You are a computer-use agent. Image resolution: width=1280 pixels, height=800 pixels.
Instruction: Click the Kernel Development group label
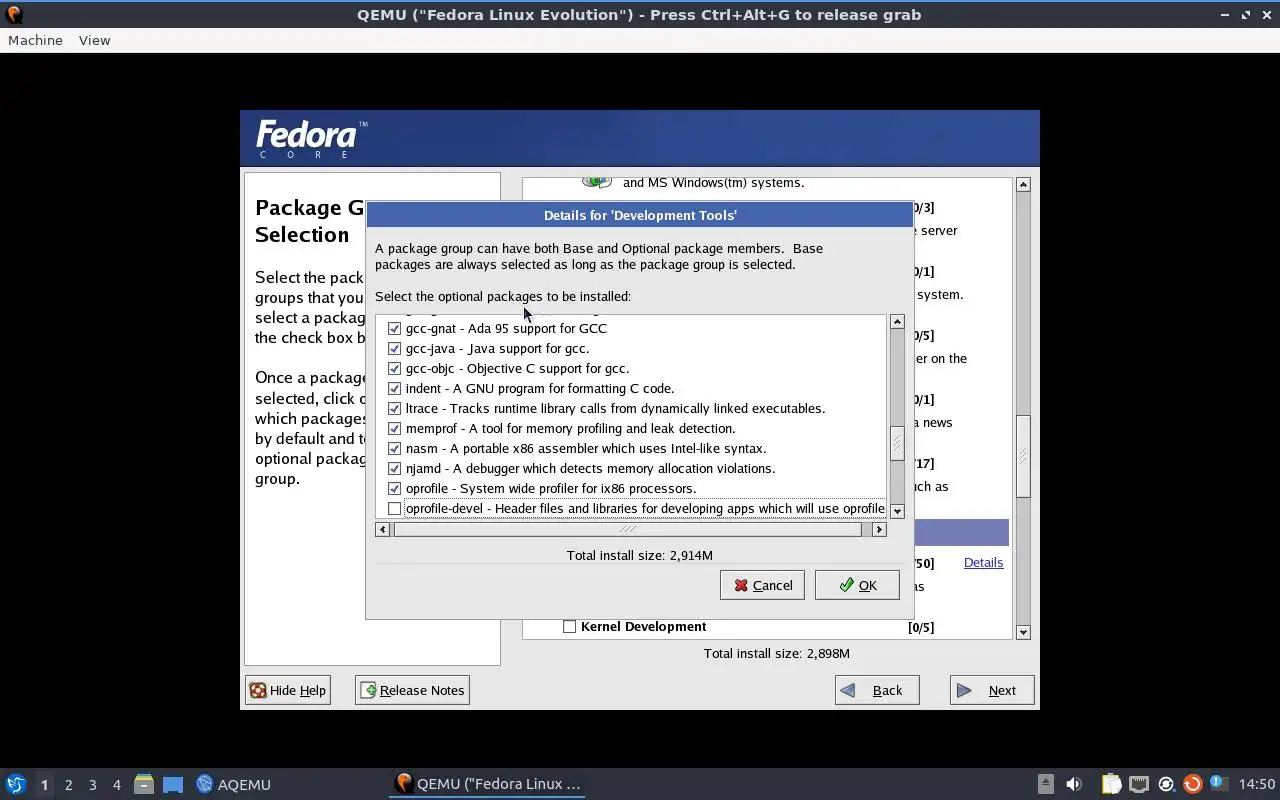click(643, 626)
